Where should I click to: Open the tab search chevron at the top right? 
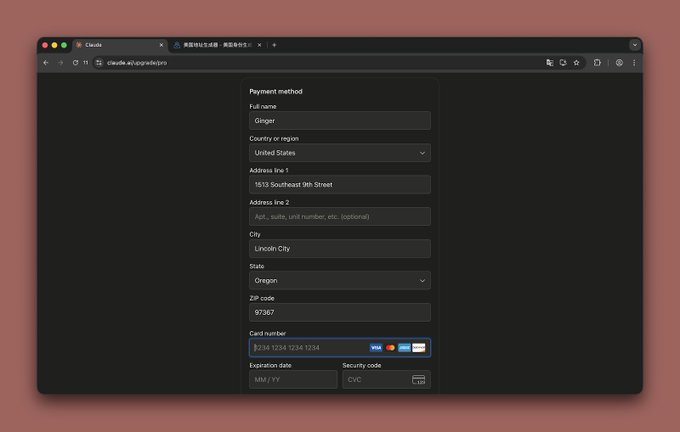635,45
